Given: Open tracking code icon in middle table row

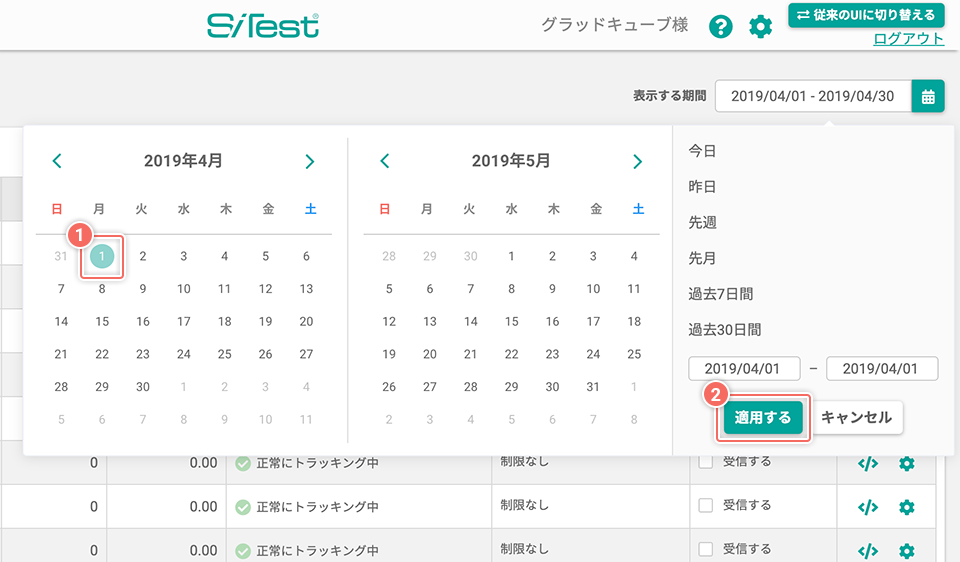Looking at the screenshot, I should [x=868, y=507].
